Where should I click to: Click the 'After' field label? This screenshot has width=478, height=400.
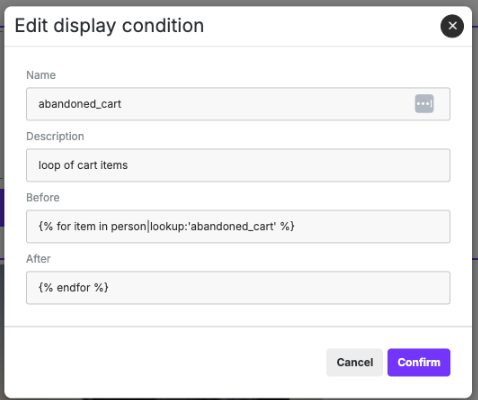tap(38, 259)
